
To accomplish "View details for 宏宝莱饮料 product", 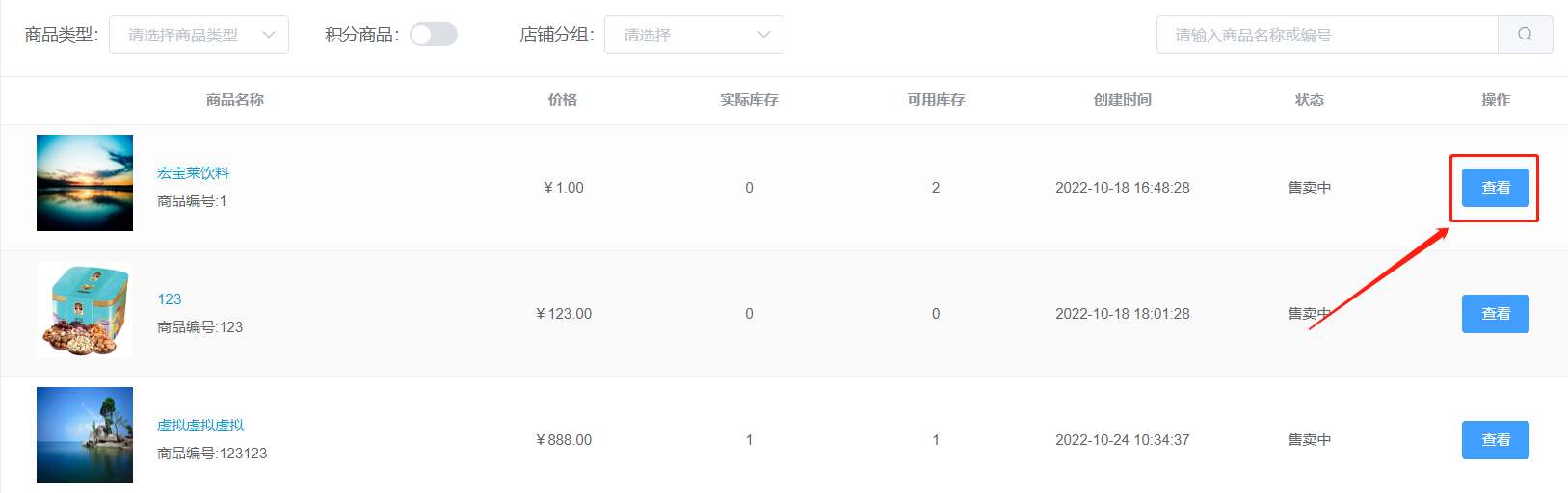I will tap(1495, 188).
